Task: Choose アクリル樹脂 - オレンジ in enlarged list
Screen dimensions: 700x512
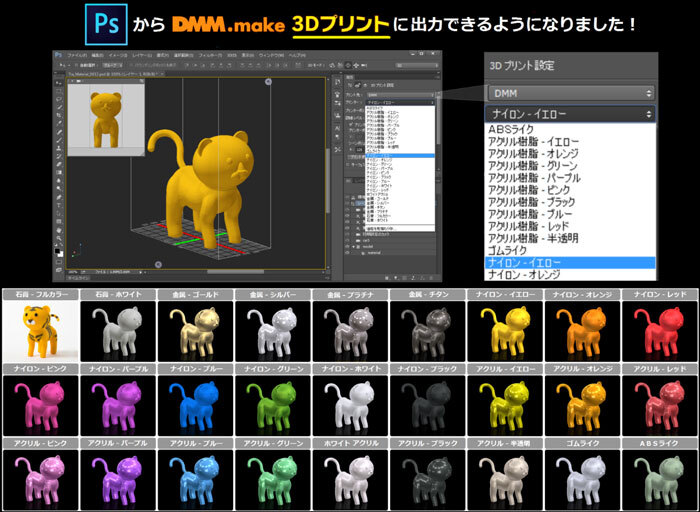Action: [x=570, y=154]
